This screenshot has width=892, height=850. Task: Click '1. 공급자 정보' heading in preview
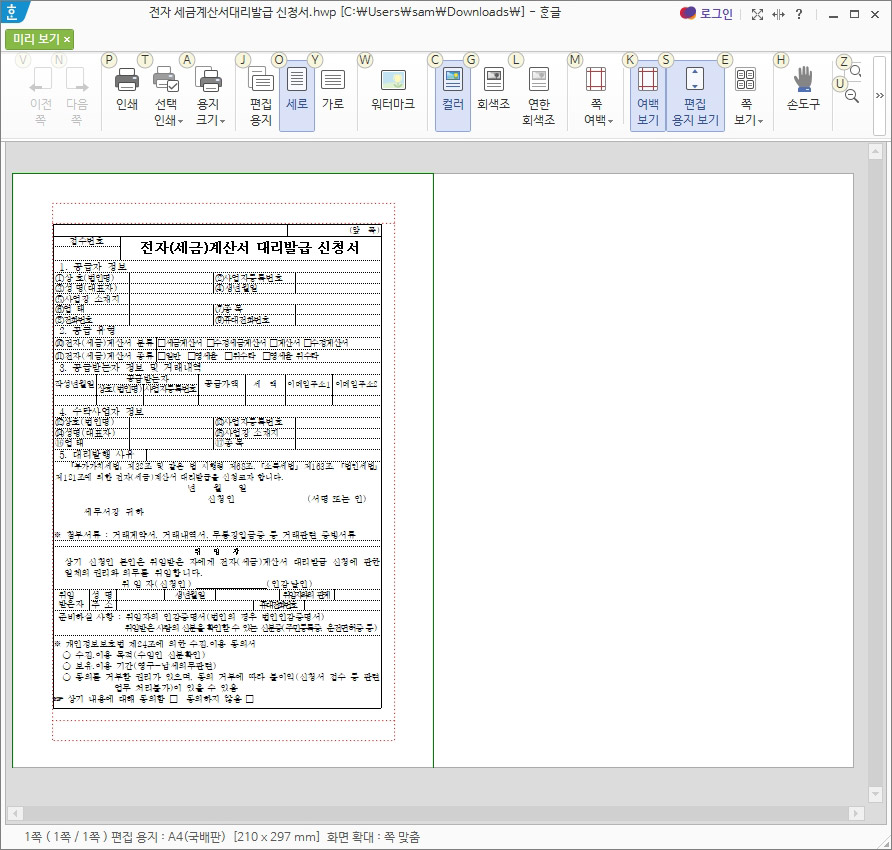pos(93,266)
